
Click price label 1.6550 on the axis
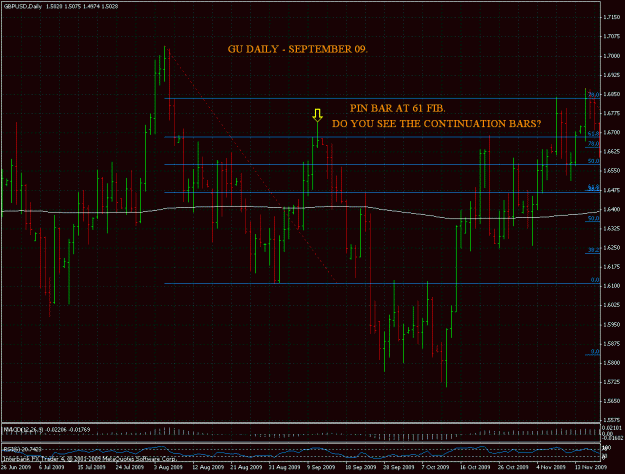click(x=611, y=171)
